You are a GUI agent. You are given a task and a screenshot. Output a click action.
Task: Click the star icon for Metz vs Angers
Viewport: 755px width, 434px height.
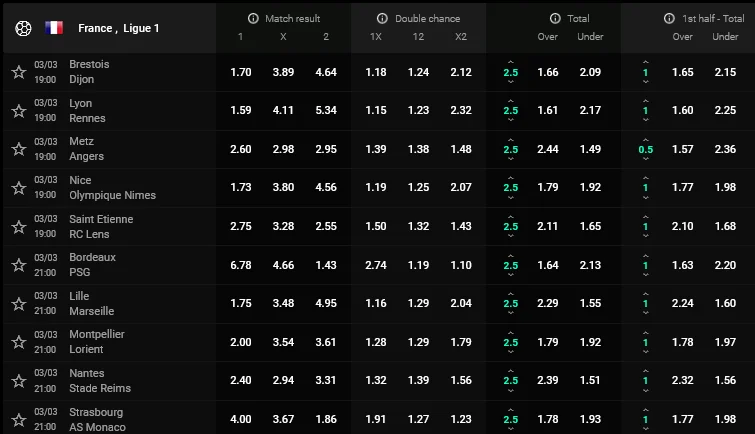pos(18,149)
